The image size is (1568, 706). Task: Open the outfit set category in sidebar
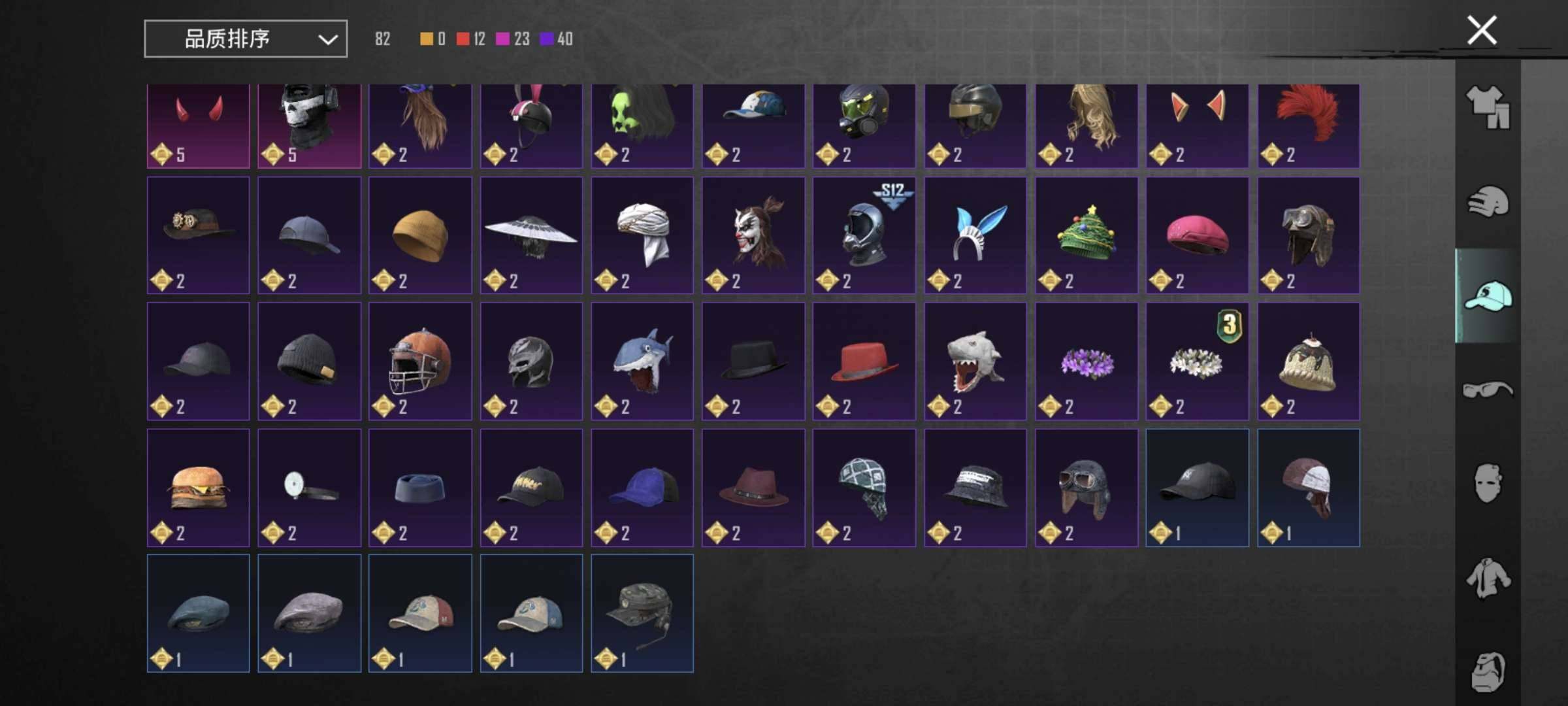tap(1488, 108)
